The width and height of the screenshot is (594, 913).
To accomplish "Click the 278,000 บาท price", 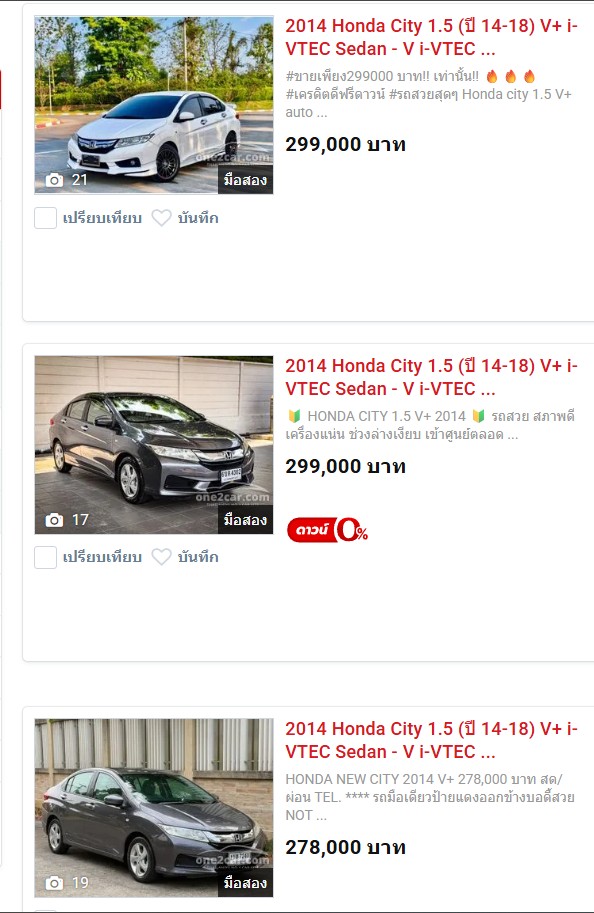I will click(x=345, y=847).
